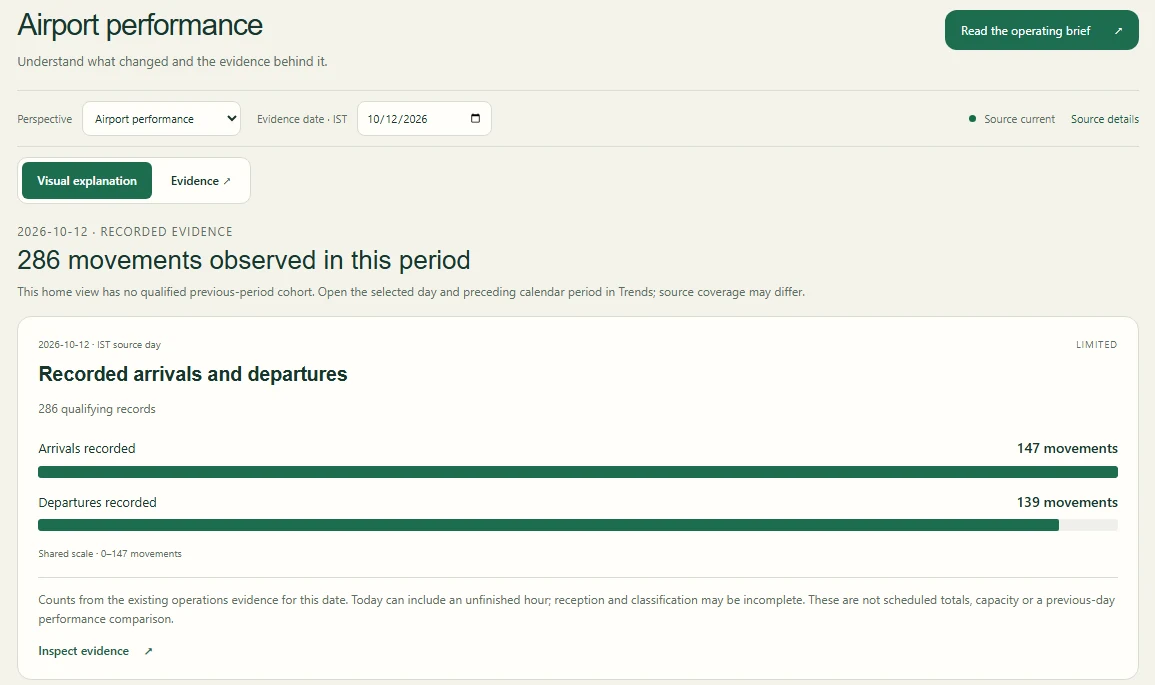Click the LIMITED badge on the card

pyautogui.click(x=1096, y=345)
